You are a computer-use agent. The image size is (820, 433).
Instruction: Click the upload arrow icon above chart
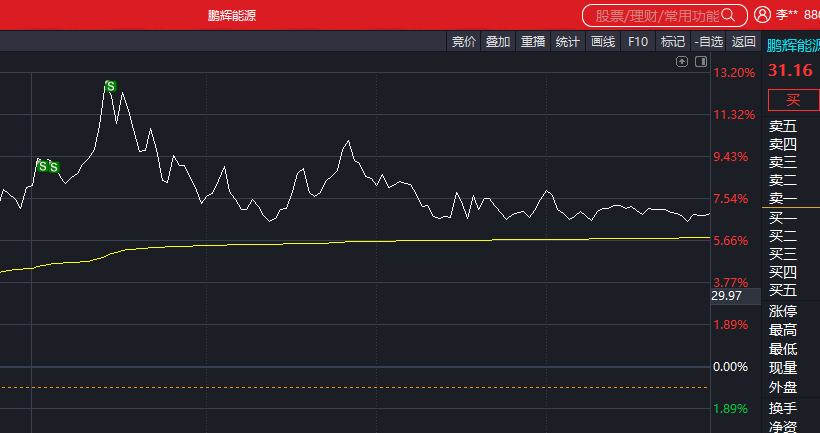[682, 62]
